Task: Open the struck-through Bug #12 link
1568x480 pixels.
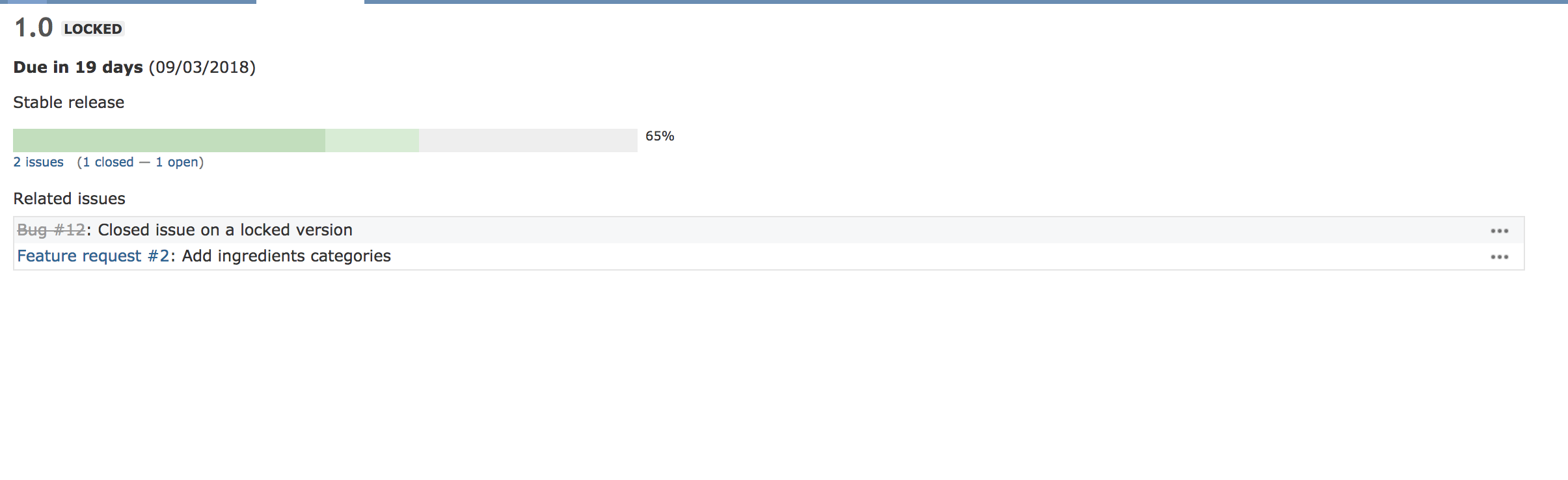Action: point(51,230)
